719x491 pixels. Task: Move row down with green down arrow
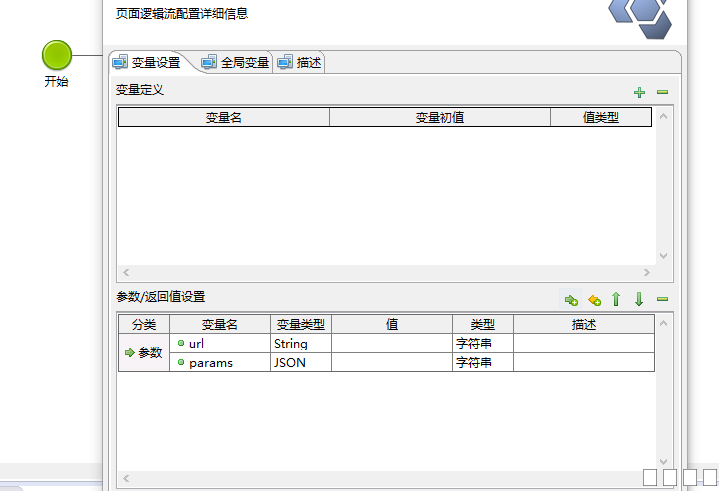click(x=639, y=299)
